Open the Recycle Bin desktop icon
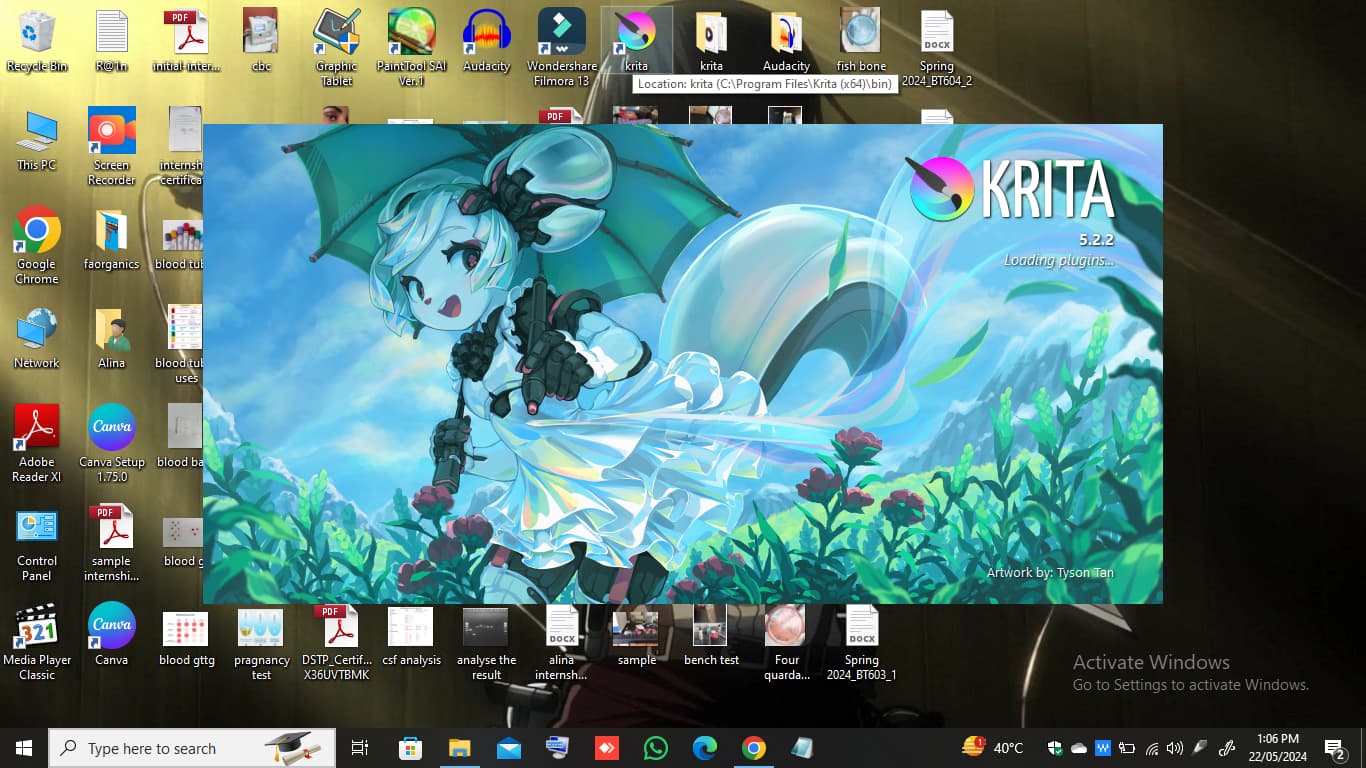Screen dimensions: 1366x768 click(x=37, y=41)
